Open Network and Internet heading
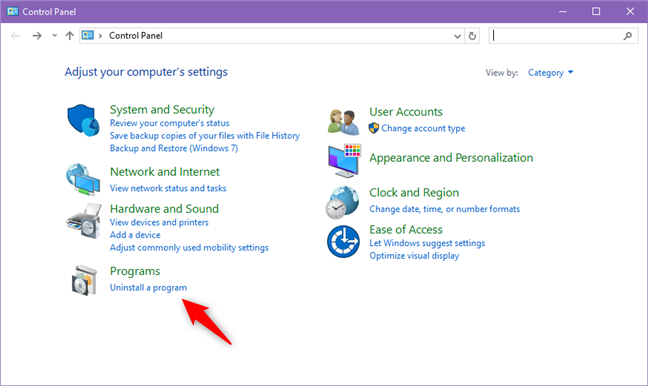This screenshot has width=648, height=386. point(164,172)
